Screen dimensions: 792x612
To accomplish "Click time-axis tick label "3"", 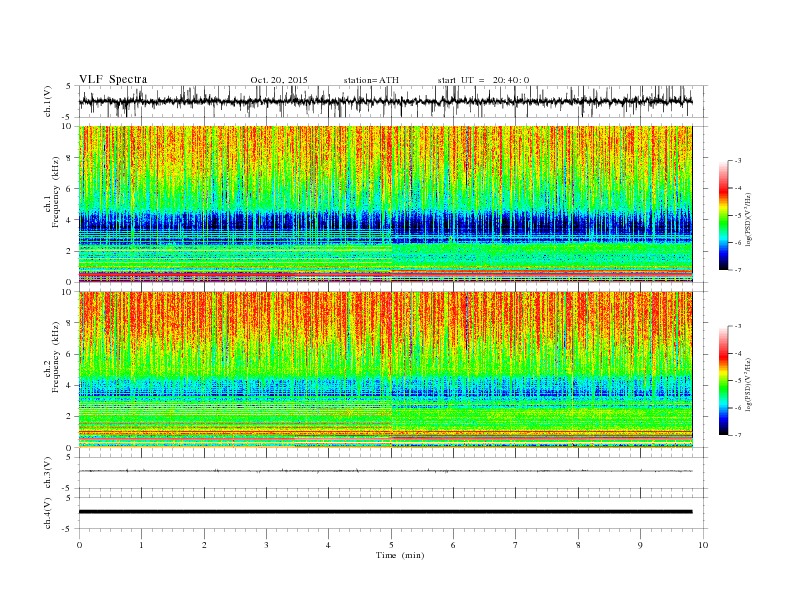I will [x=266, y=545].
